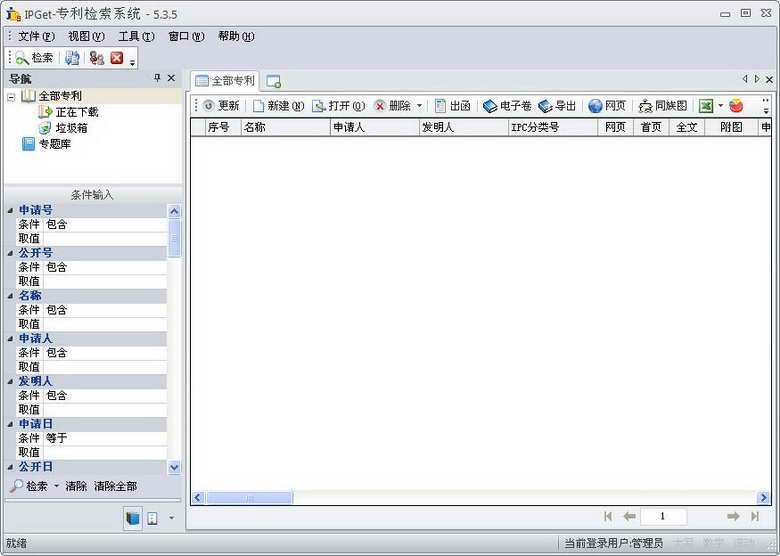Viewport: 780px width, 556px height.
Task: Collapse the 申请号 condition group
Action: click(10, 211)
